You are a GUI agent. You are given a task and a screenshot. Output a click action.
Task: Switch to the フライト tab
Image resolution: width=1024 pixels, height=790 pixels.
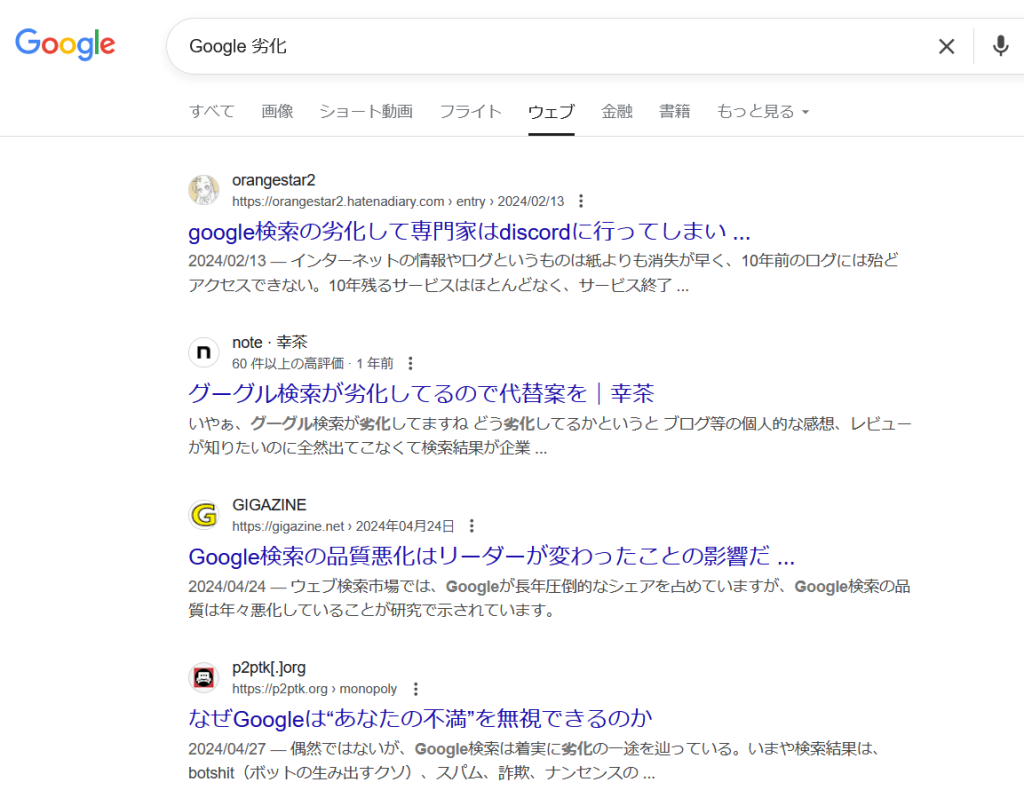click(470, 112)
